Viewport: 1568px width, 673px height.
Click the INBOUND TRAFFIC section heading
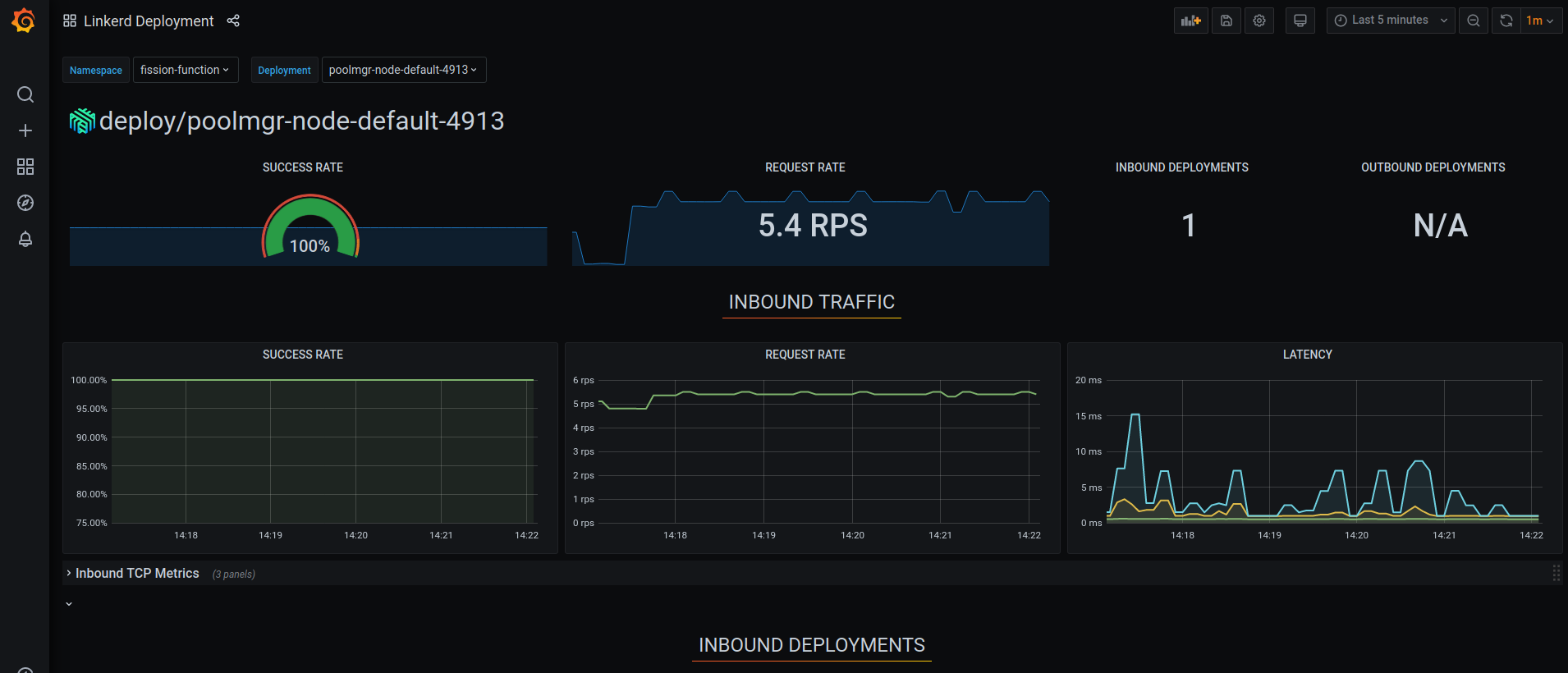[x=812, y=302]
